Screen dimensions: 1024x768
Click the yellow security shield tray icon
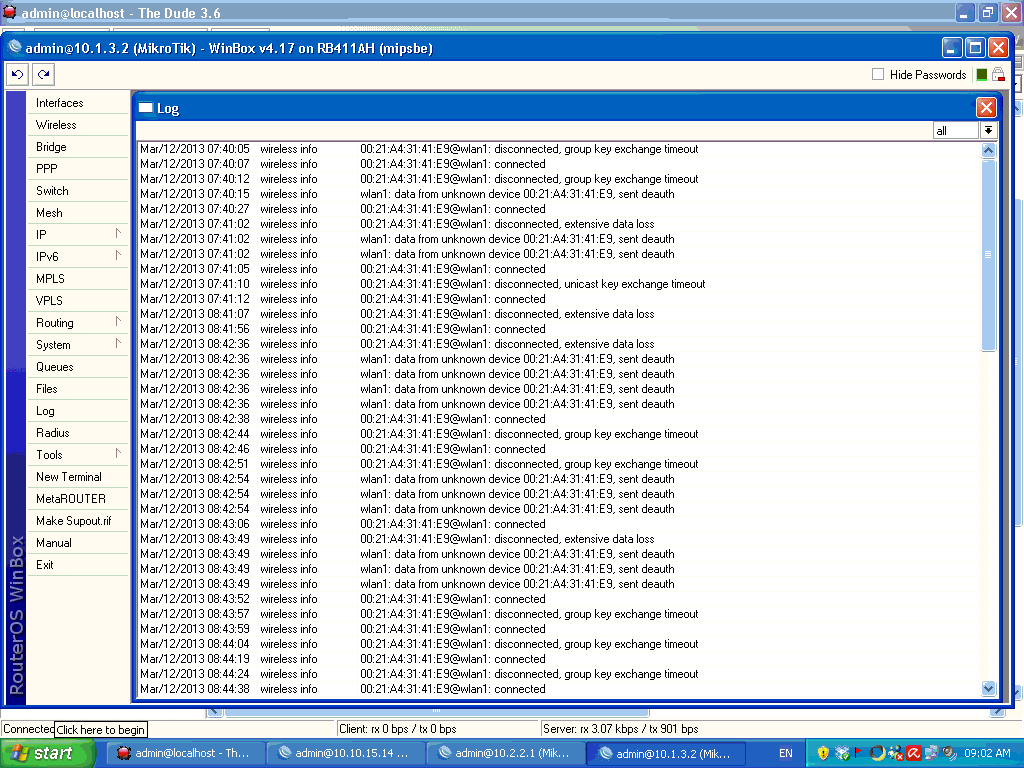(x=823, y=754)
